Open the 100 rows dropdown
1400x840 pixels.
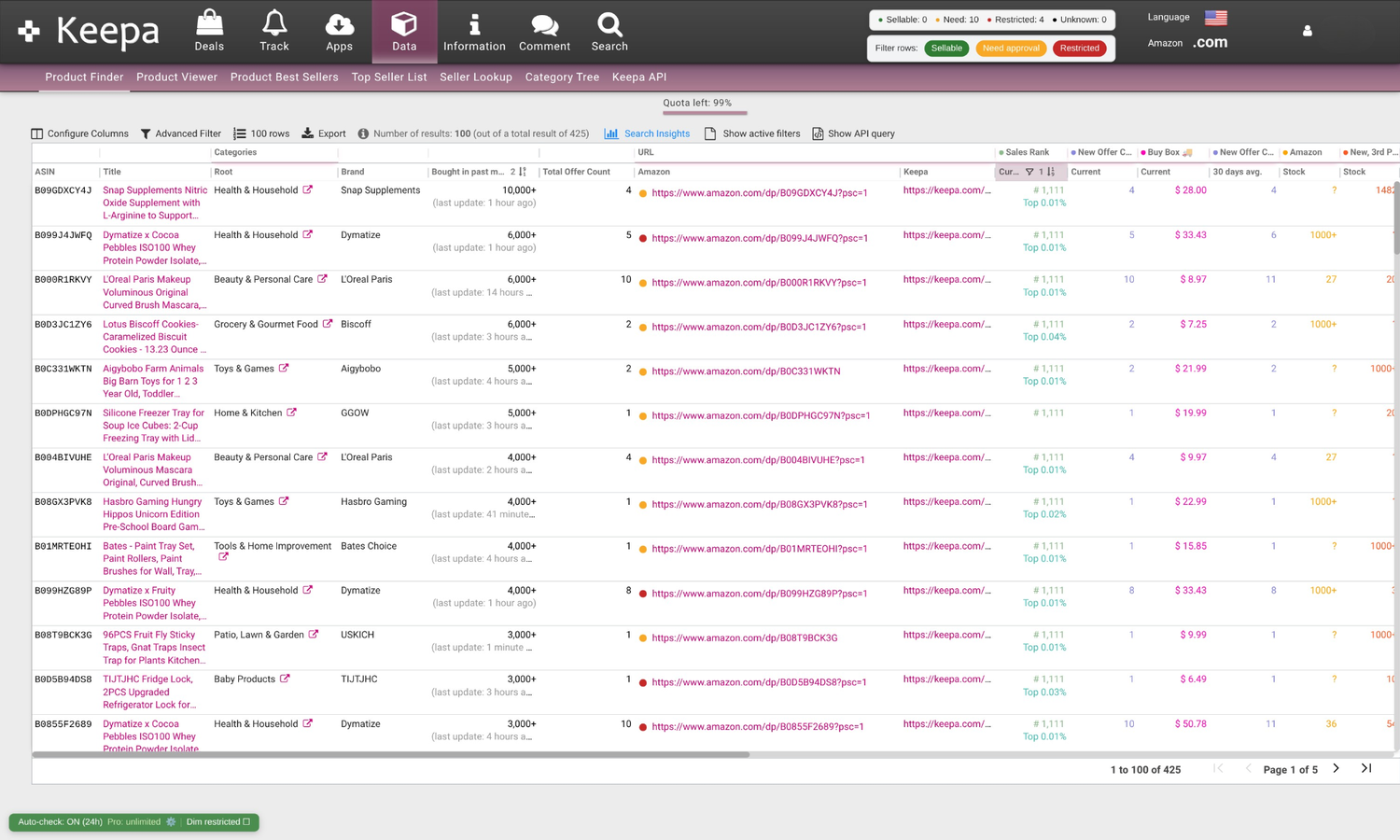point(261,133)
